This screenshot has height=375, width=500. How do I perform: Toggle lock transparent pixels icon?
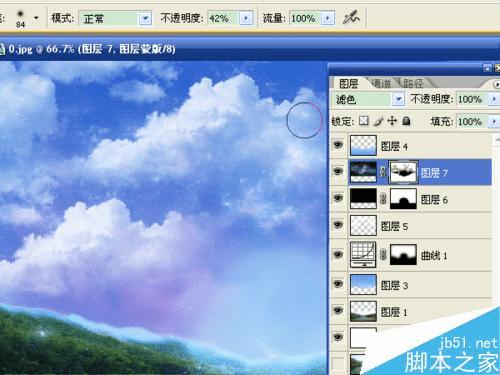click(364, 121)
